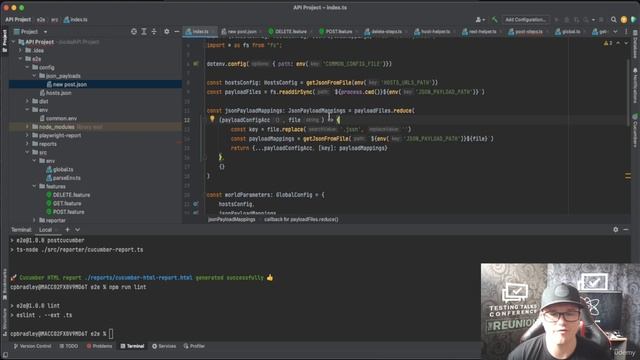
Task: Switch to the new post.json editor tab
Action: [x=242, y=31]
